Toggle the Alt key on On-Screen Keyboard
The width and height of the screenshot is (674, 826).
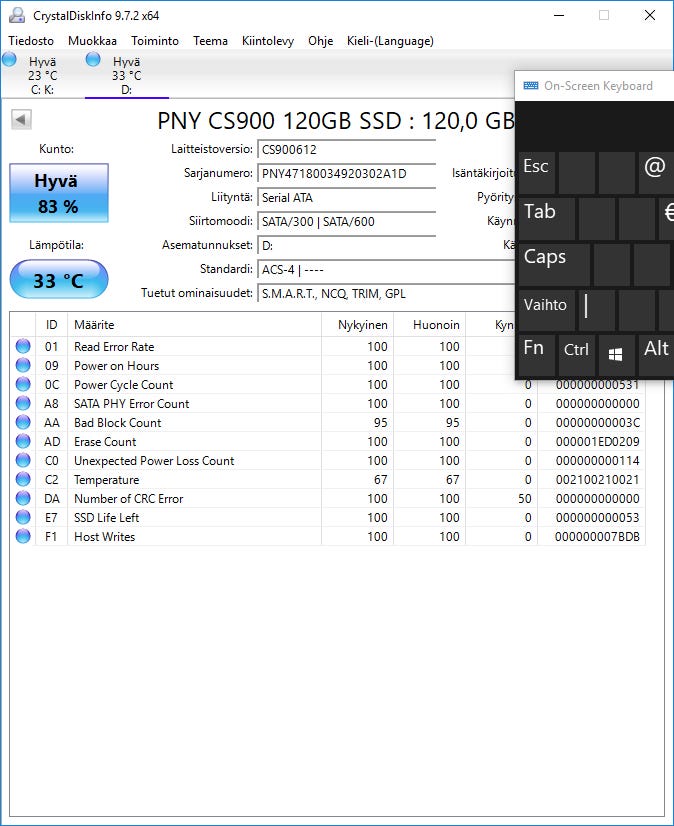point(656,354)
